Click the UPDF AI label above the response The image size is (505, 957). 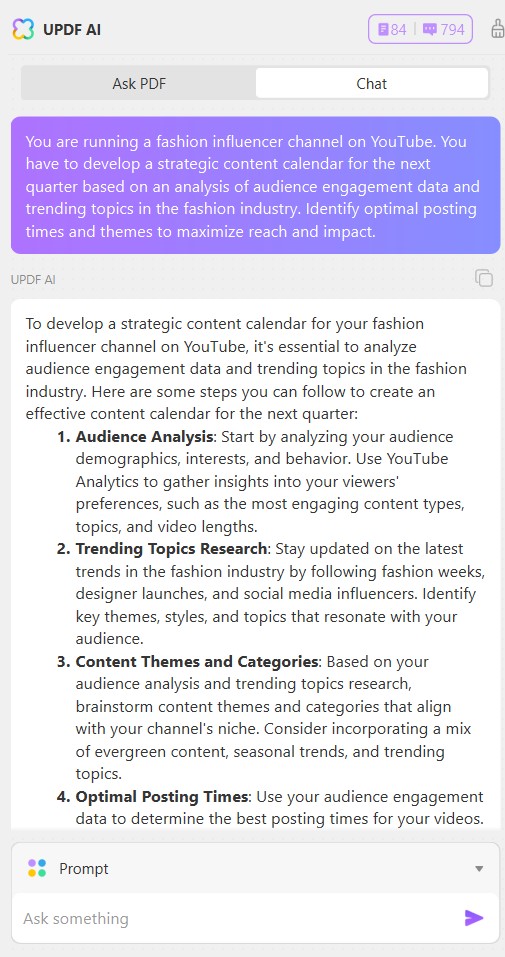(x=33, y=280)
